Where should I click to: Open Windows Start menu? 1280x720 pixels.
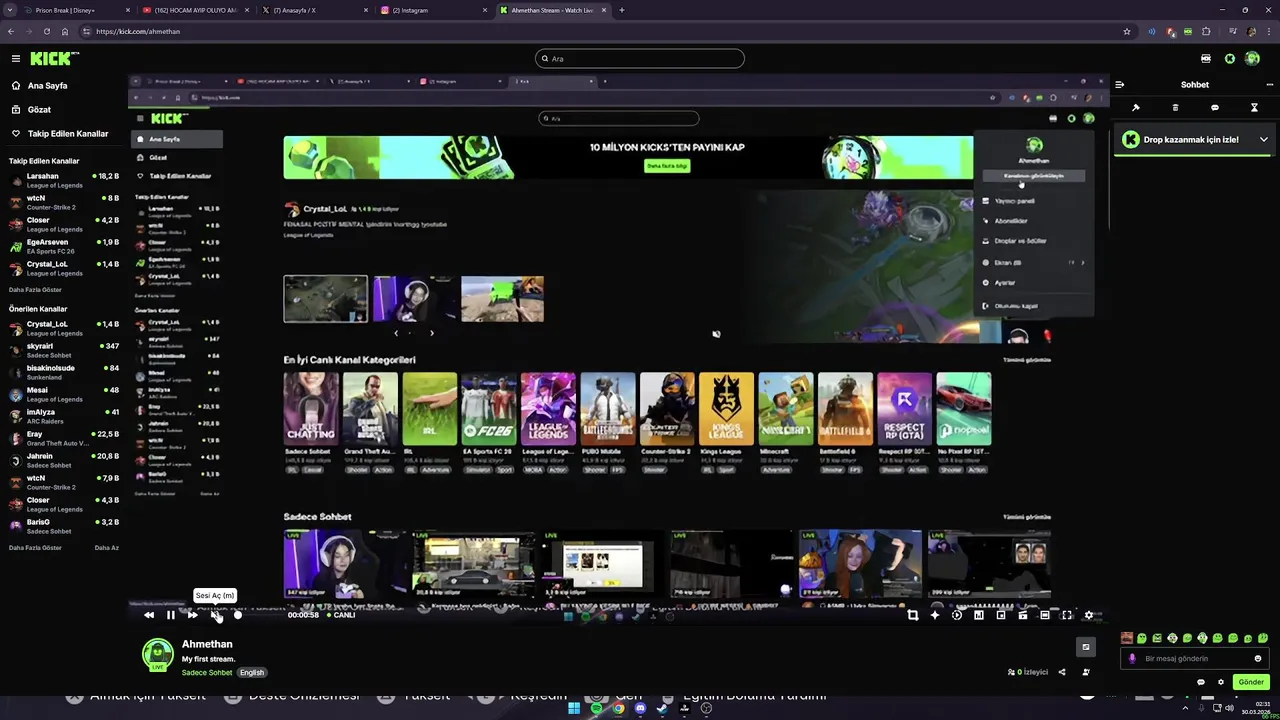pyautogui.click(x=574, y=708)
